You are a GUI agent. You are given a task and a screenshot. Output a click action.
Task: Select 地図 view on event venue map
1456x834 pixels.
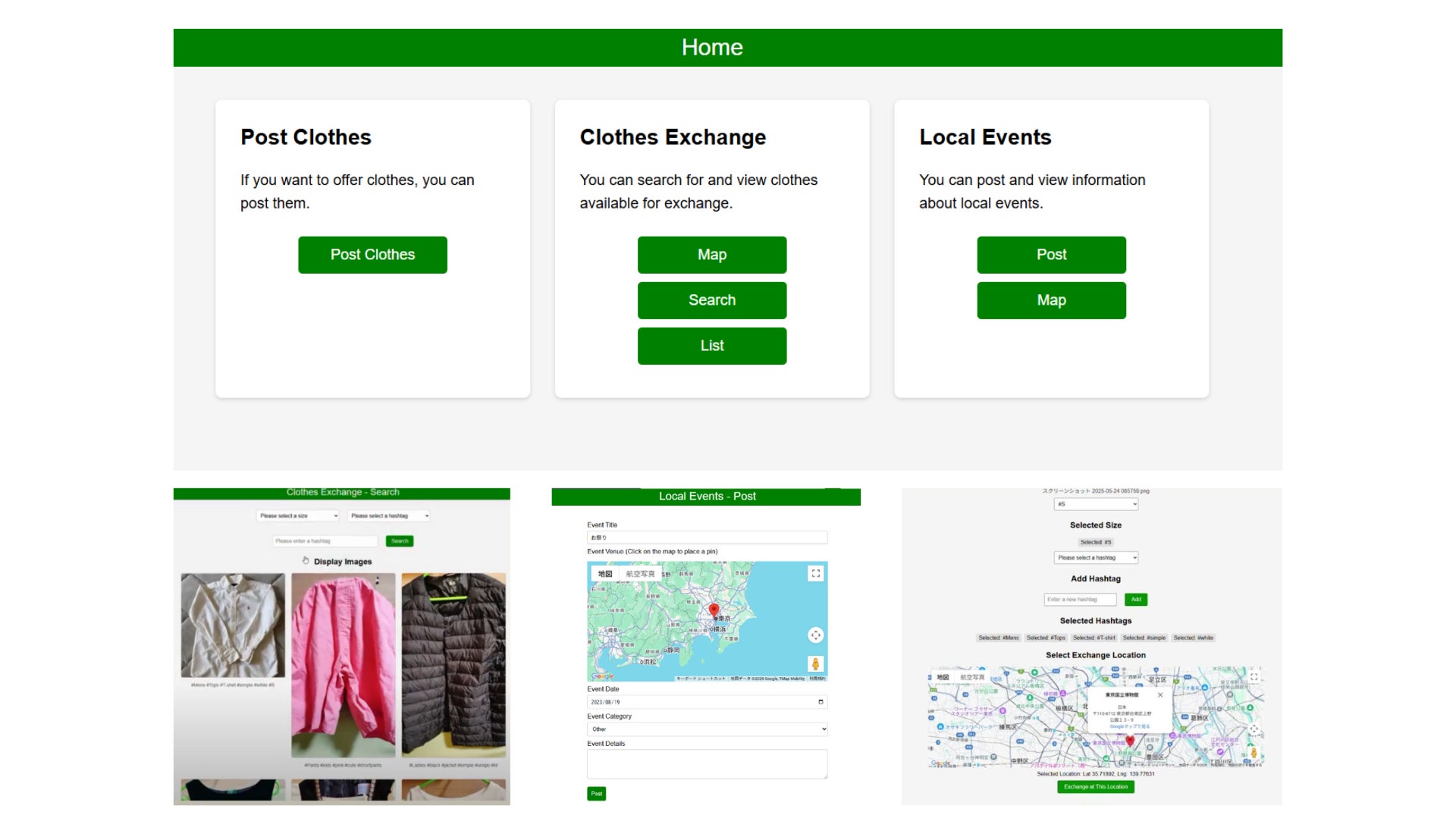[605, 574]
